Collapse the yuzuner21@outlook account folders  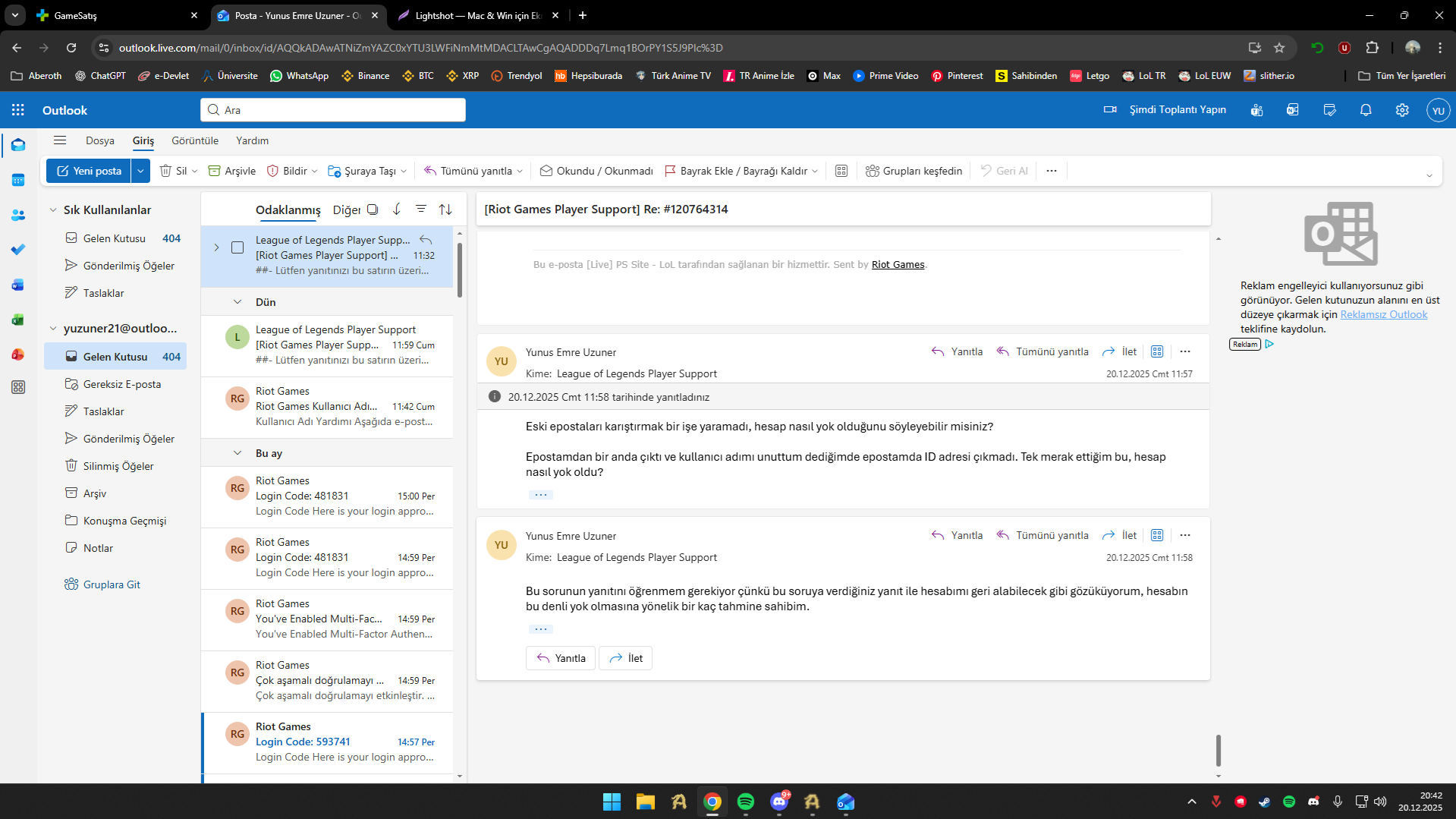(53, 329)
